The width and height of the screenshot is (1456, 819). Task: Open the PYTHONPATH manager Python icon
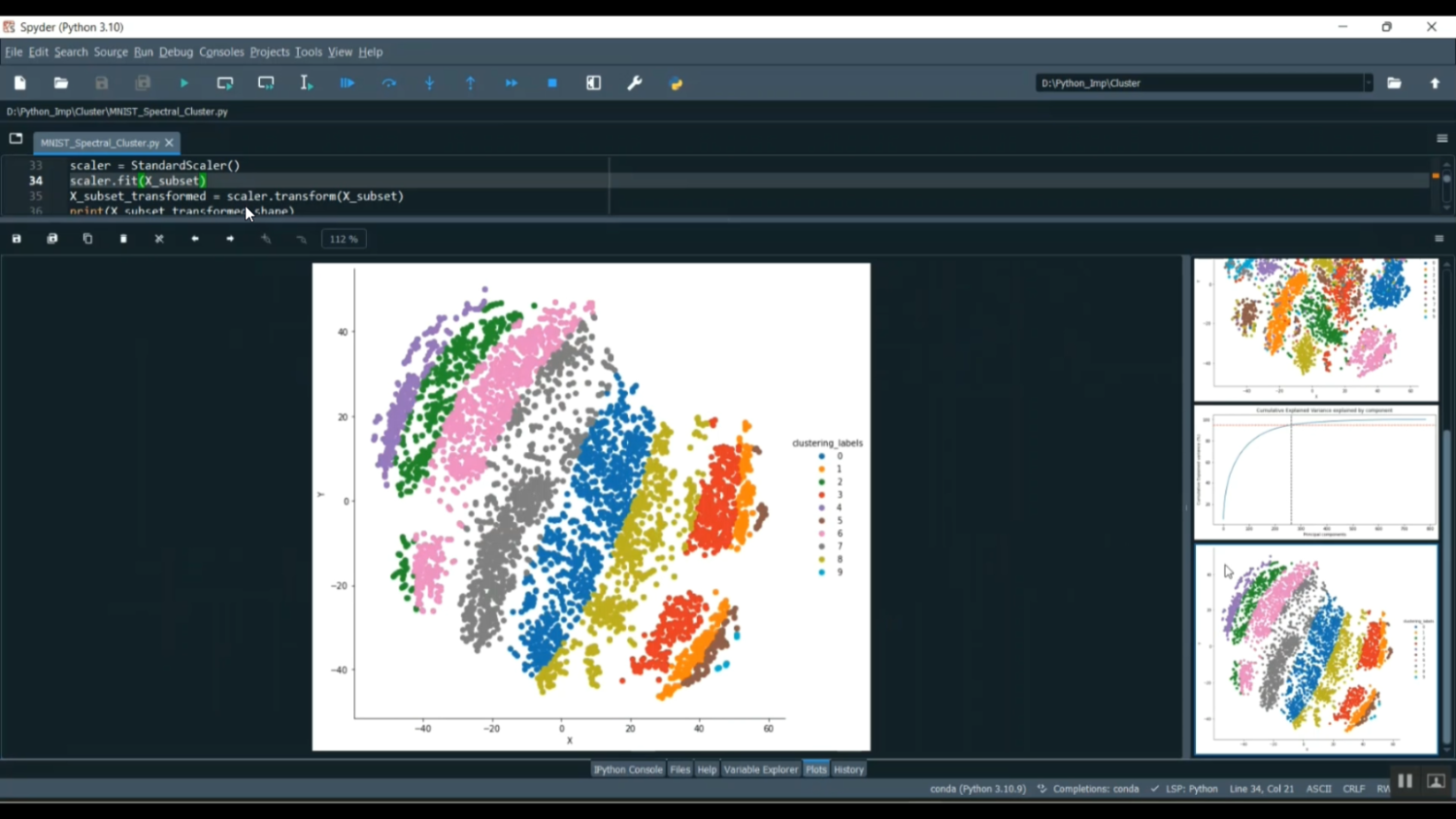pos(677,83)
